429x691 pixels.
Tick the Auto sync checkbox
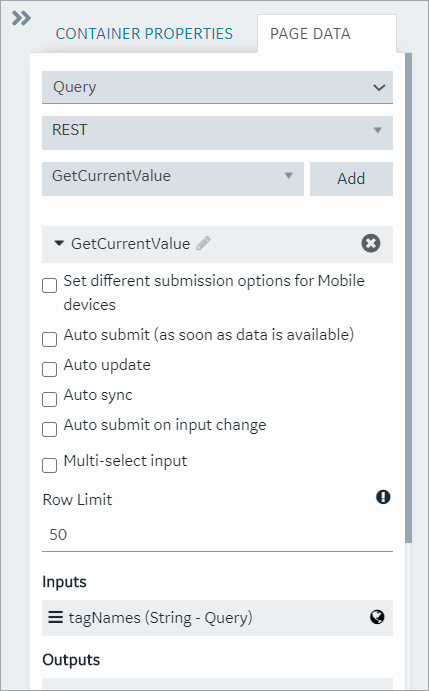tap(49, 399)
